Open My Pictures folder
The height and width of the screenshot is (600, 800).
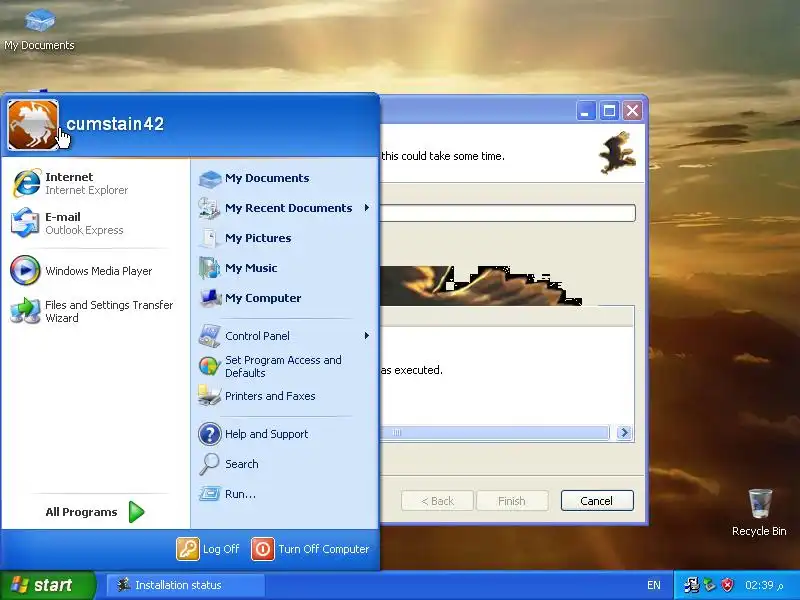[x=285, y=238]
